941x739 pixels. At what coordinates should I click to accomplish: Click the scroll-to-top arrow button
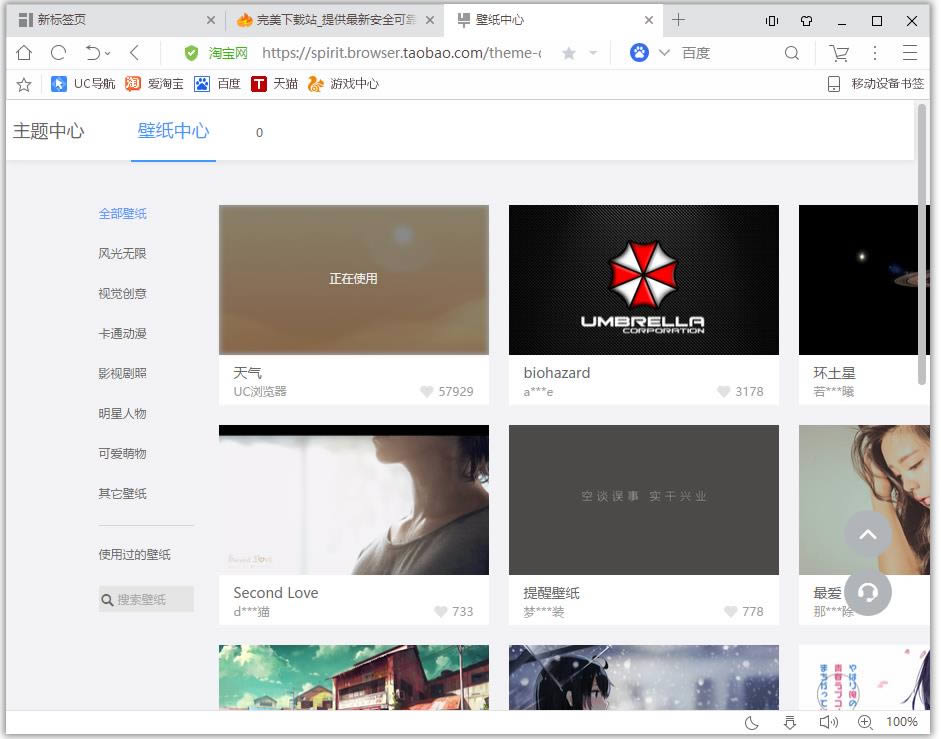pyautogui.click(x=867, y=534)
